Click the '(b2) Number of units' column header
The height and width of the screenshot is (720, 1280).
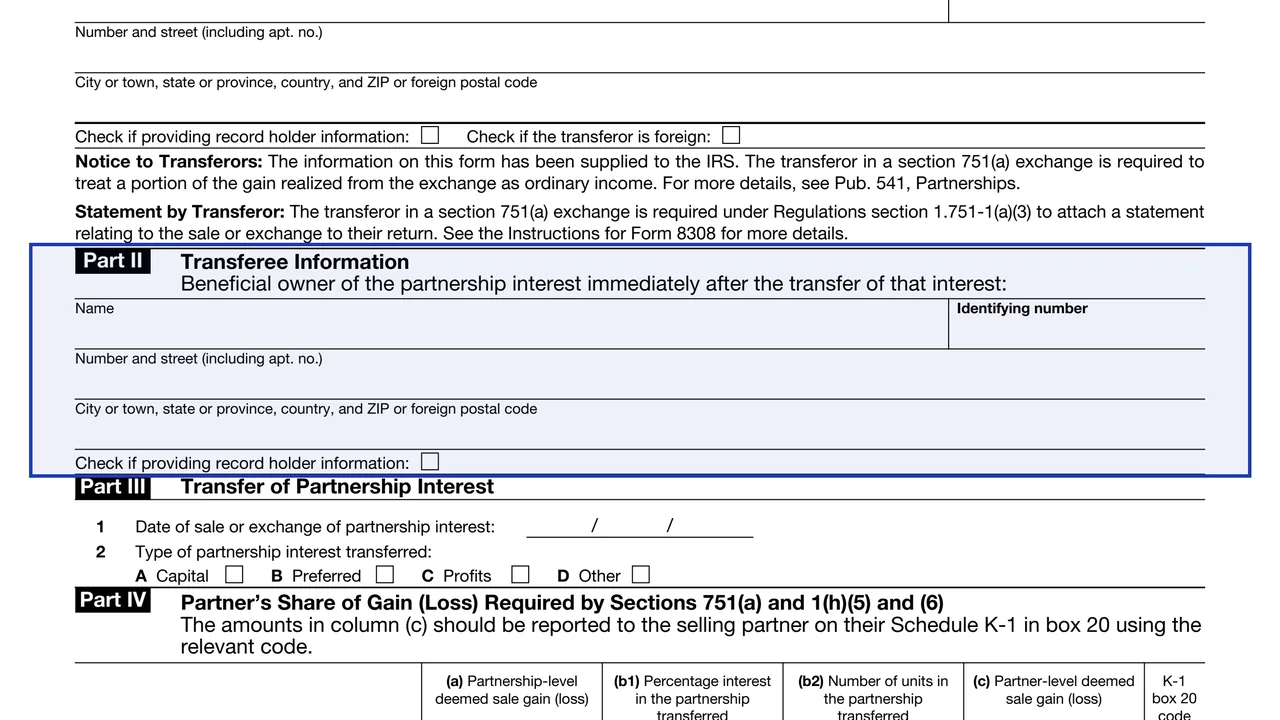pyautogui.click(x=873, y=698)
